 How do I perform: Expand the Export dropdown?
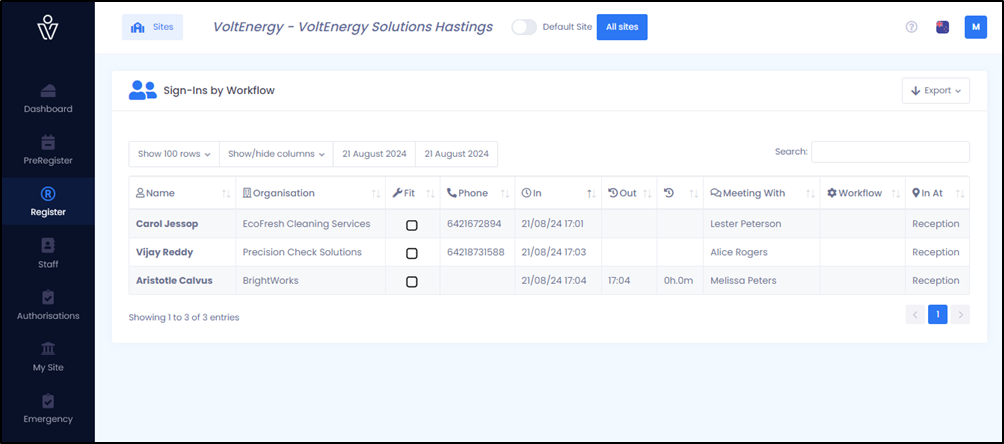click(935, 90)
